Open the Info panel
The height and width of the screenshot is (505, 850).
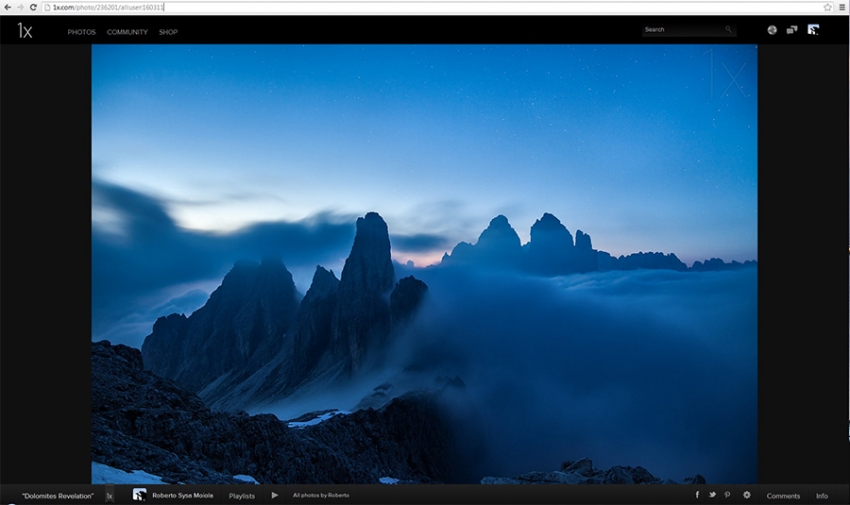coord(822,496)
